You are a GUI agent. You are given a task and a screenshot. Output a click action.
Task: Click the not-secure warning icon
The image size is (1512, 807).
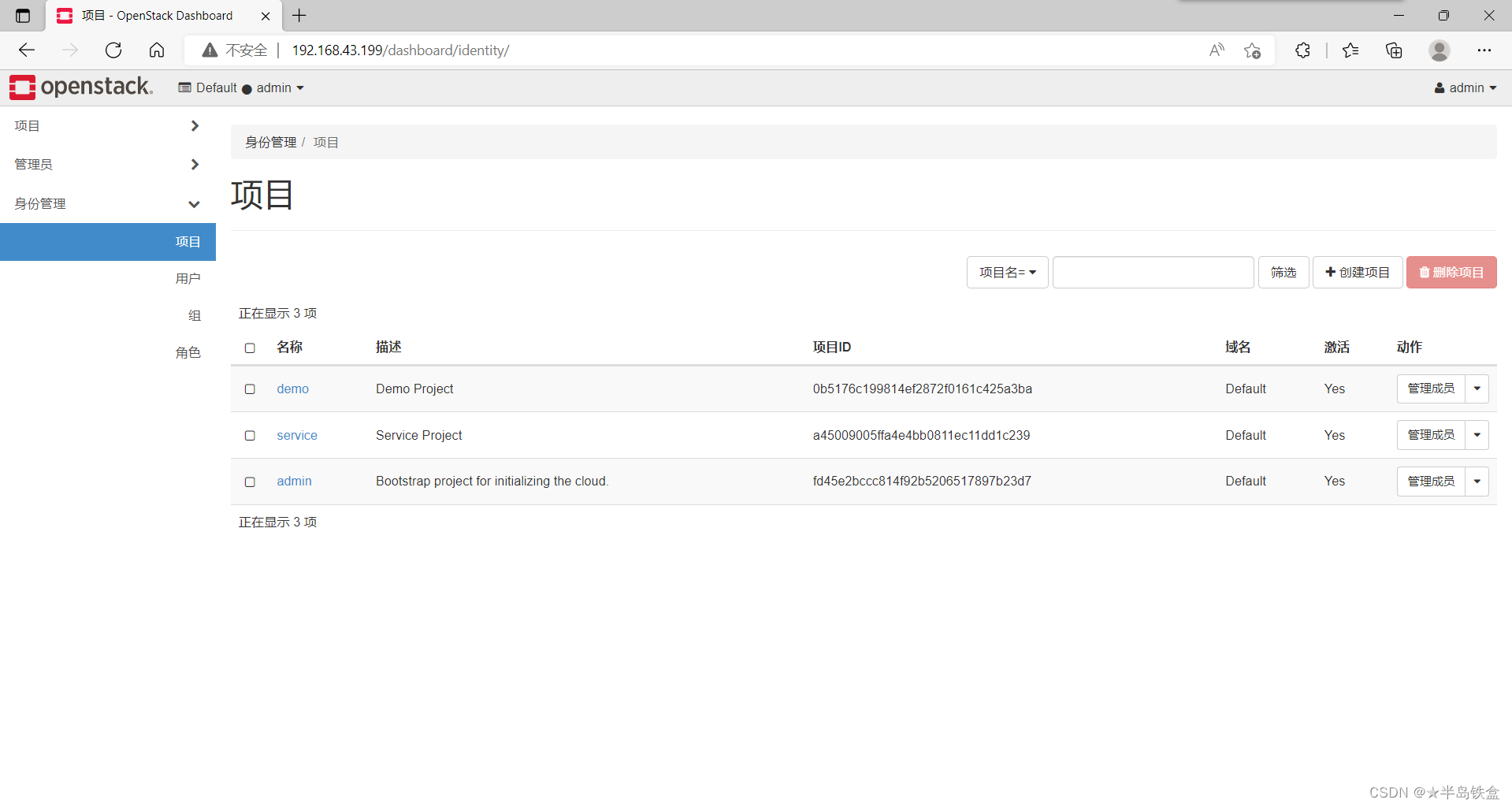pyautogui.click(x=210, y=50)
